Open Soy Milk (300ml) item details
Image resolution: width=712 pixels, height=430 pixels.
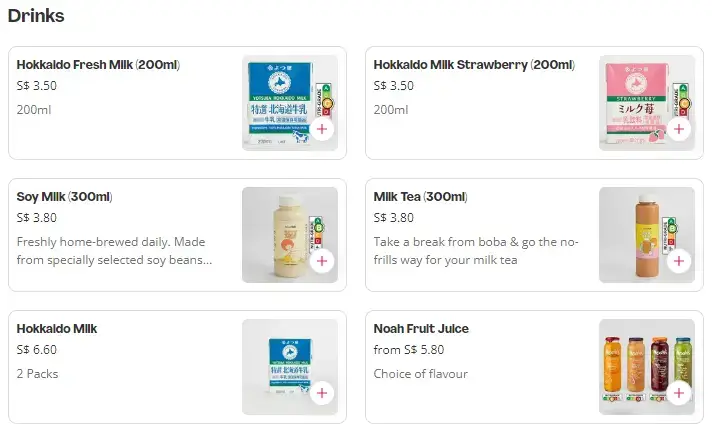[65, 197]
